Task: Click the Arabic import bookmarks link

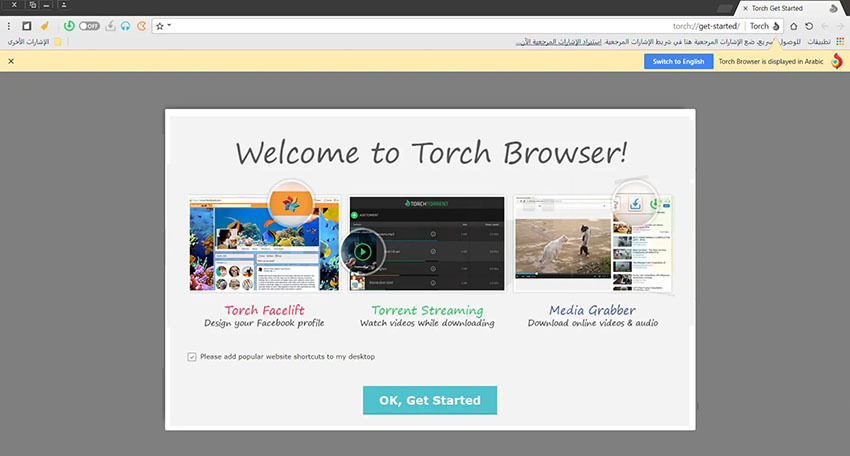Action: click(558, 42)
